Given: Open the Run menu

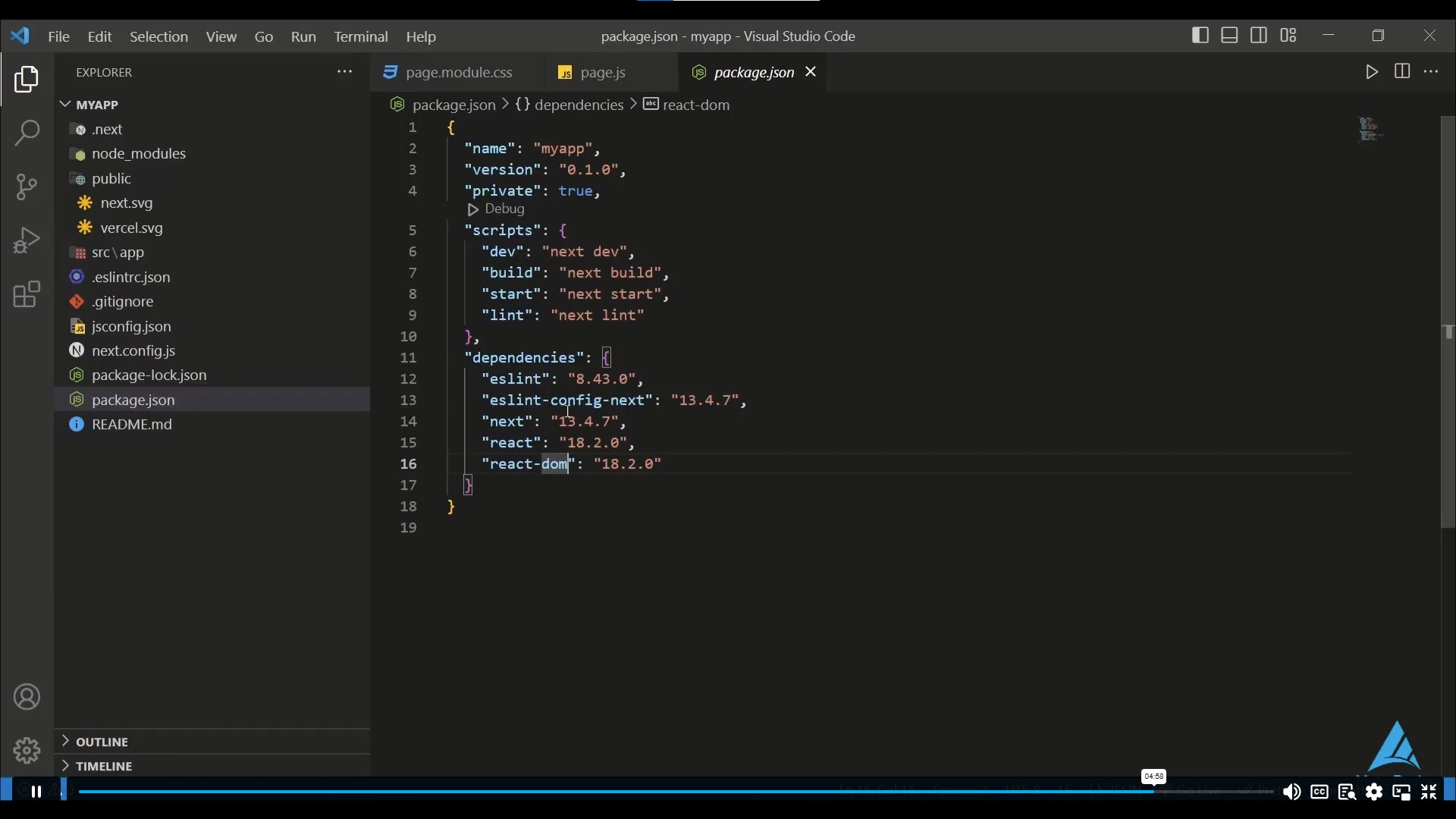Looking at the screenshot, I should point(303,36).
